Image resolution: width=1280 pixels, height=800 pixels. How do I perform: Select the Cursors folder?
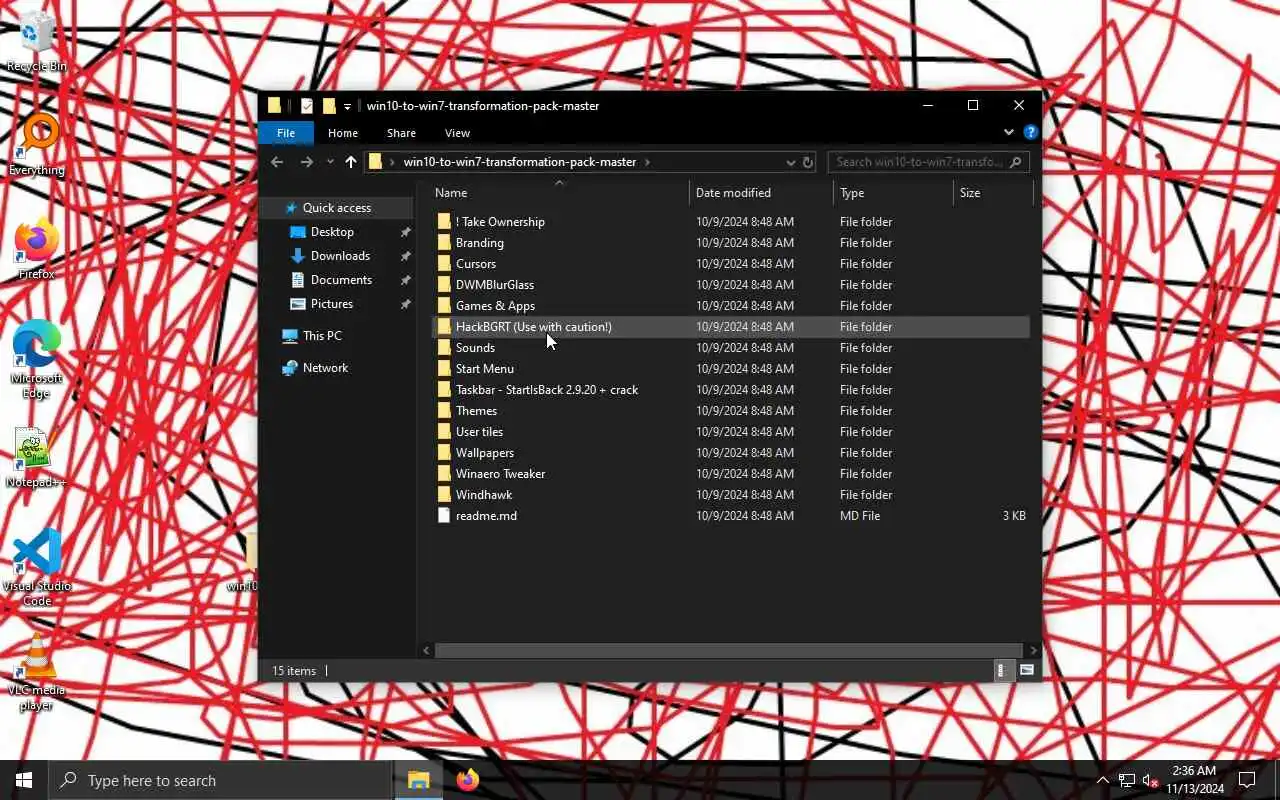[x=730, y=264]
